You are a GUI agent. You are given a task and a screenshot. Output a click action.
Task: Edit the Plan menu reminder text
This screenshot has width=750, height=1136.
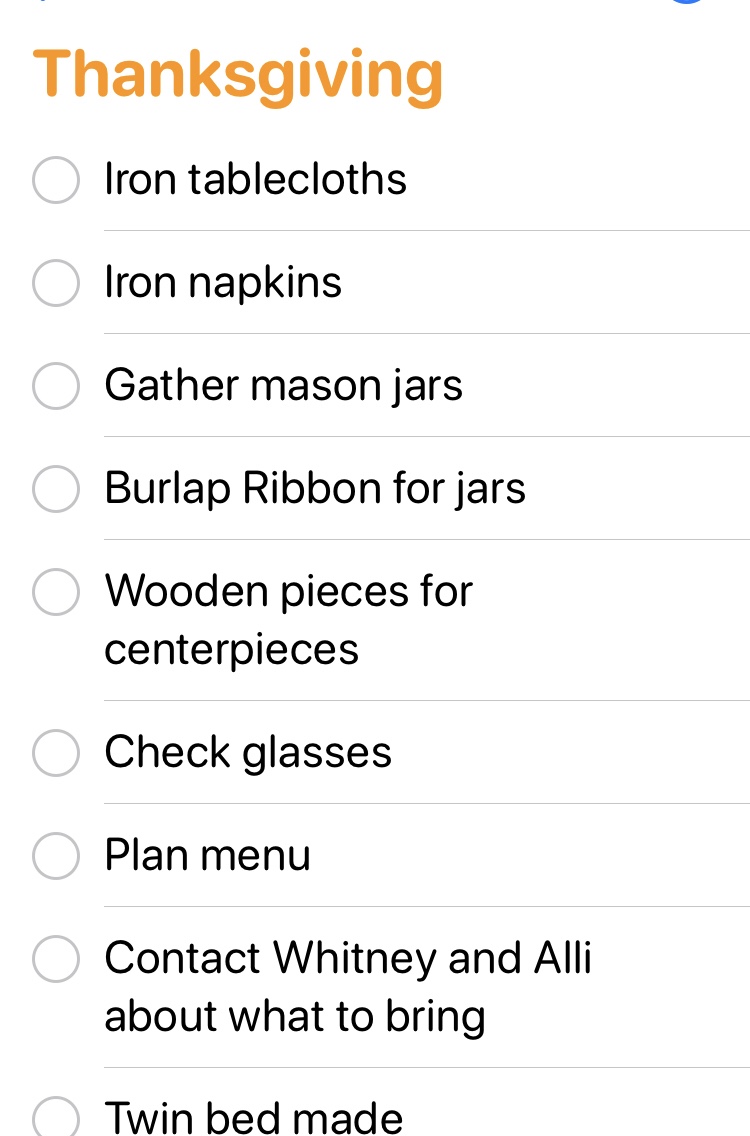click(208, 856)
